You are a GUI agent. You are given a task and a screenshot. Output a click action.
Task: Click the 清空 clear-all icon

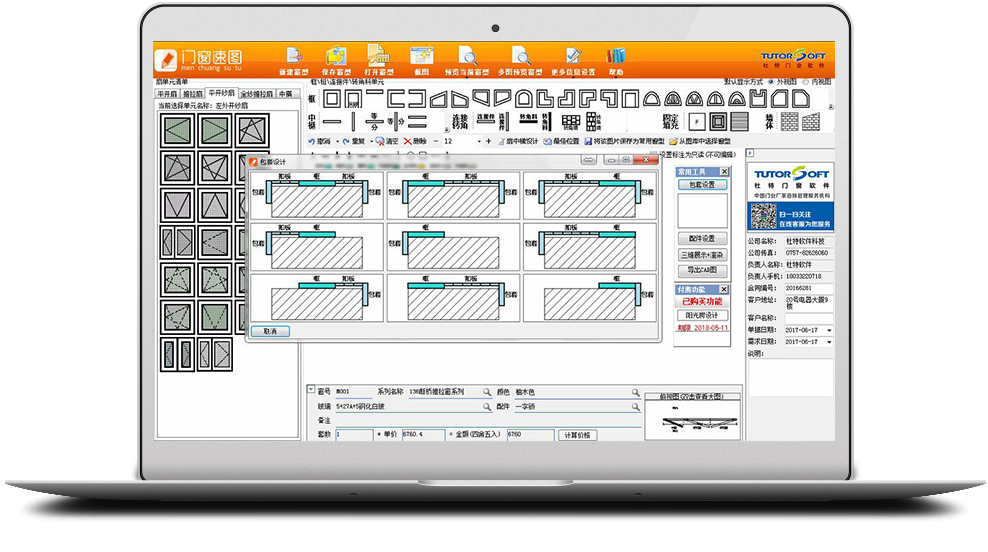tap(380, 141)
